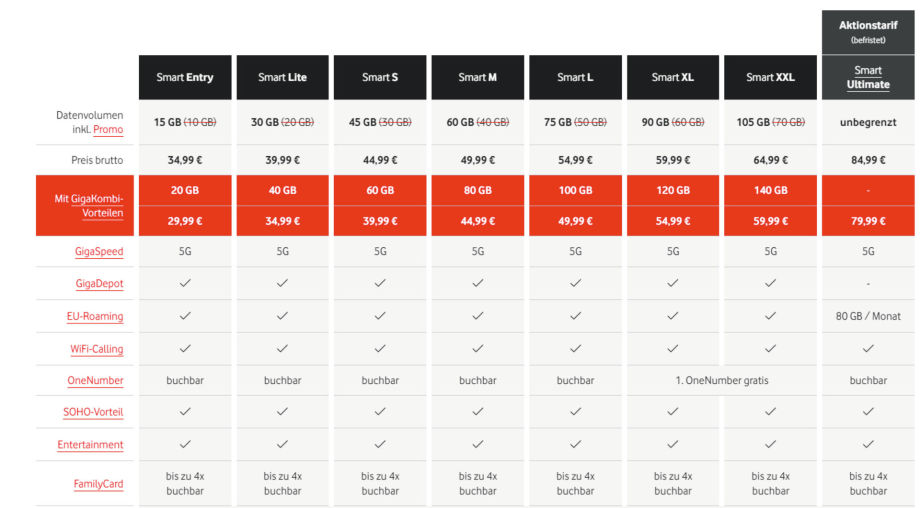Viewport: 920px width, 508px height.
Task: Click the OneNumber link
Action: click(95, 380)
